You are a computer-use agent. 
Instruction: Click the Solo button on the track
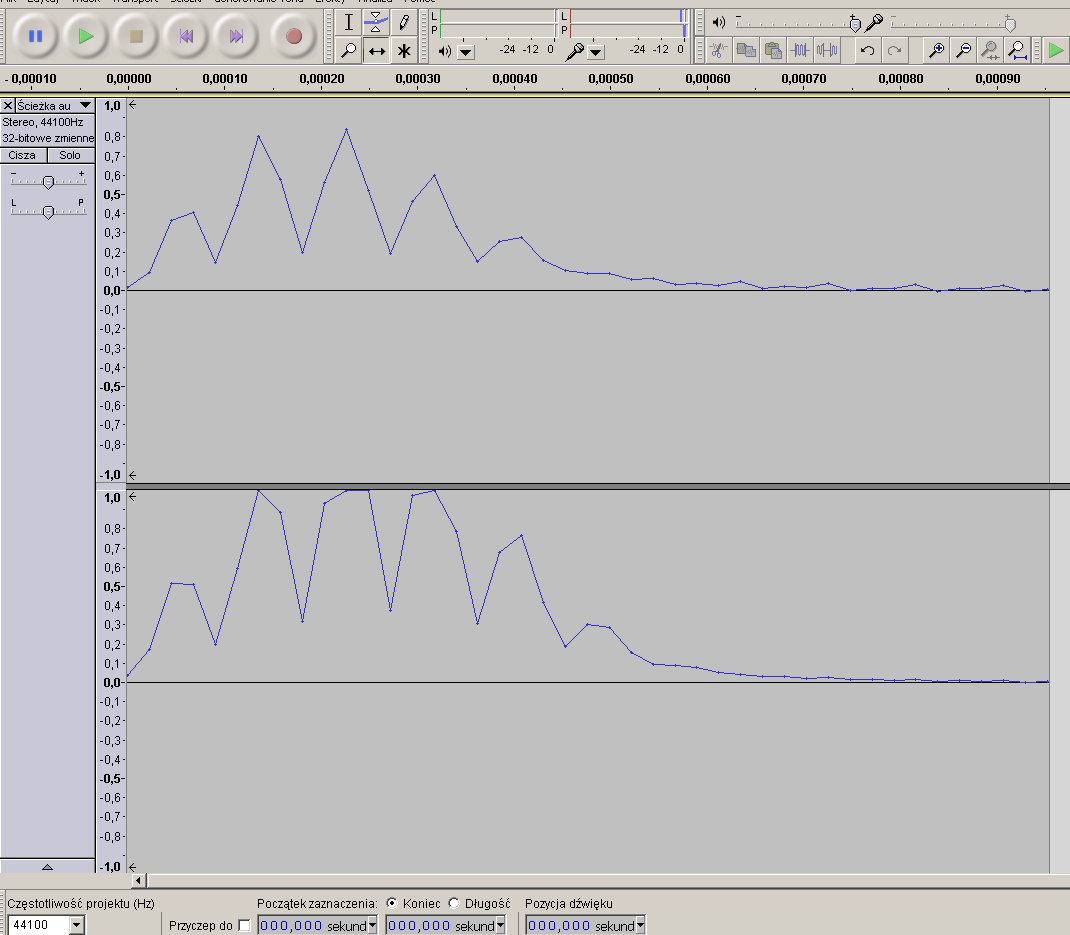coord(70,155)
